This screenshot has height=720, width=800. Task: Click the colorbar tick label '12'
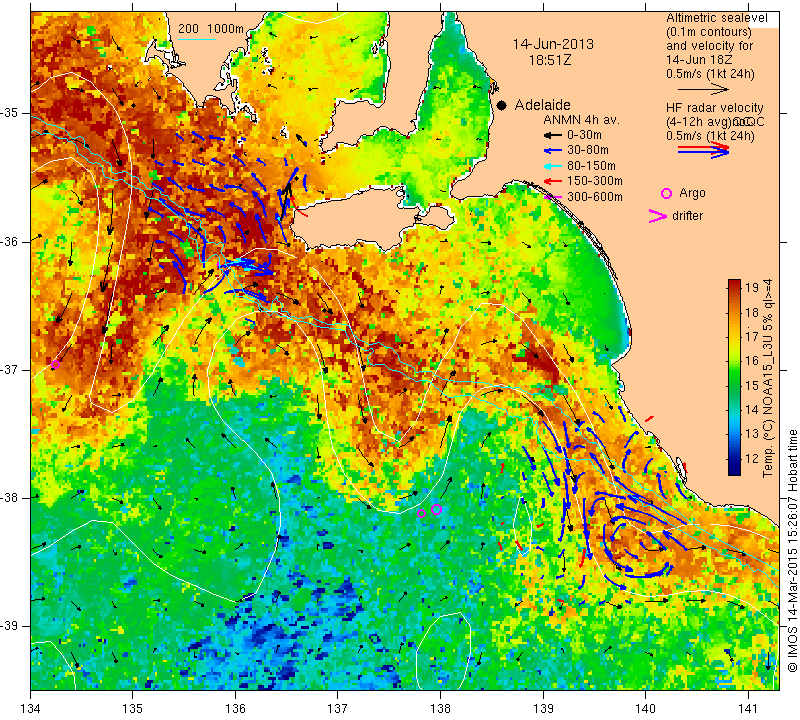coord(752,459)
